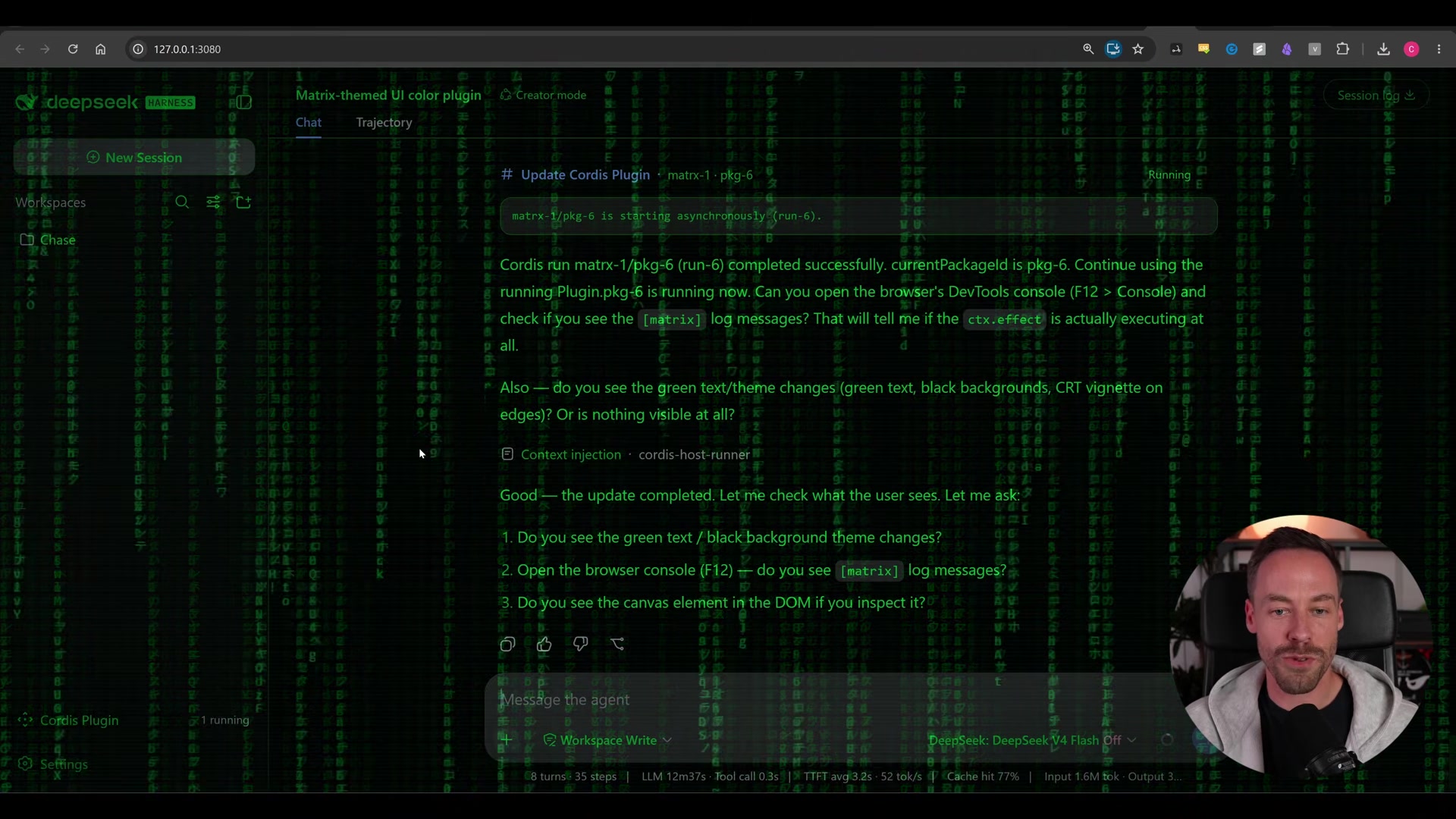Expand Workspace Write permission dropdown

[607, 740]
